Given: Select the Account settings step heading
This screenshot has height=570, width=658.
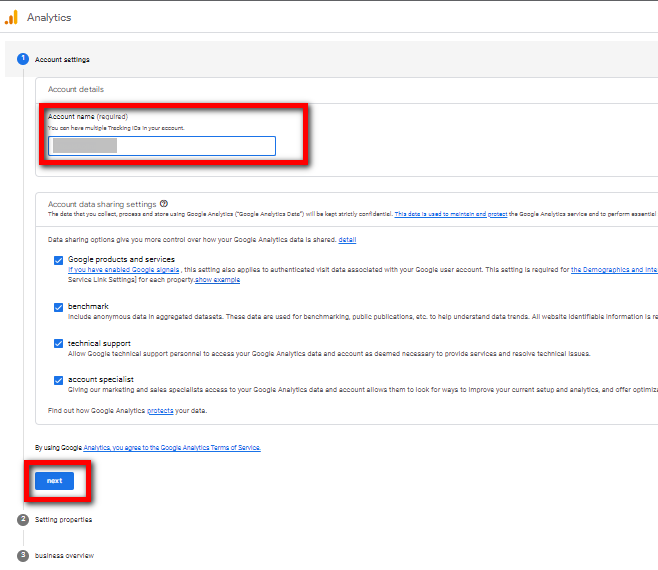Looking at the screenshot, I should point(62,60).
